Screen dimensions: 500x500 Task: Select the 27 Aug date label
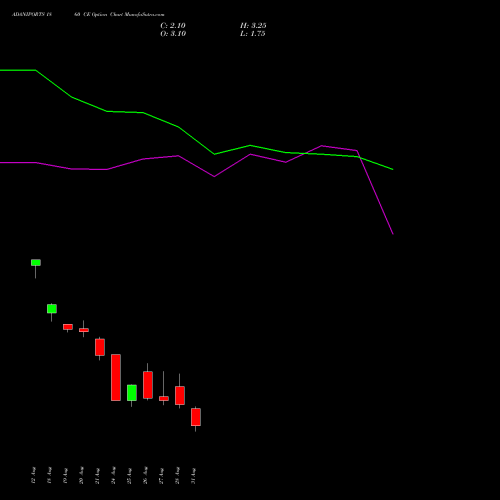click(x=161, y=476)
